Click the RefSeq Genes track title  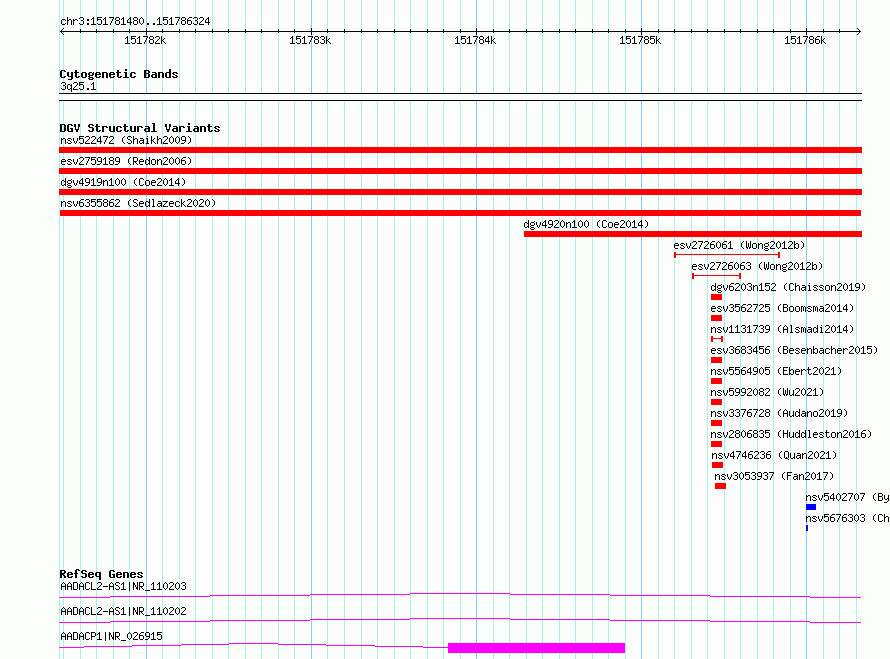[x=101, y=574]
